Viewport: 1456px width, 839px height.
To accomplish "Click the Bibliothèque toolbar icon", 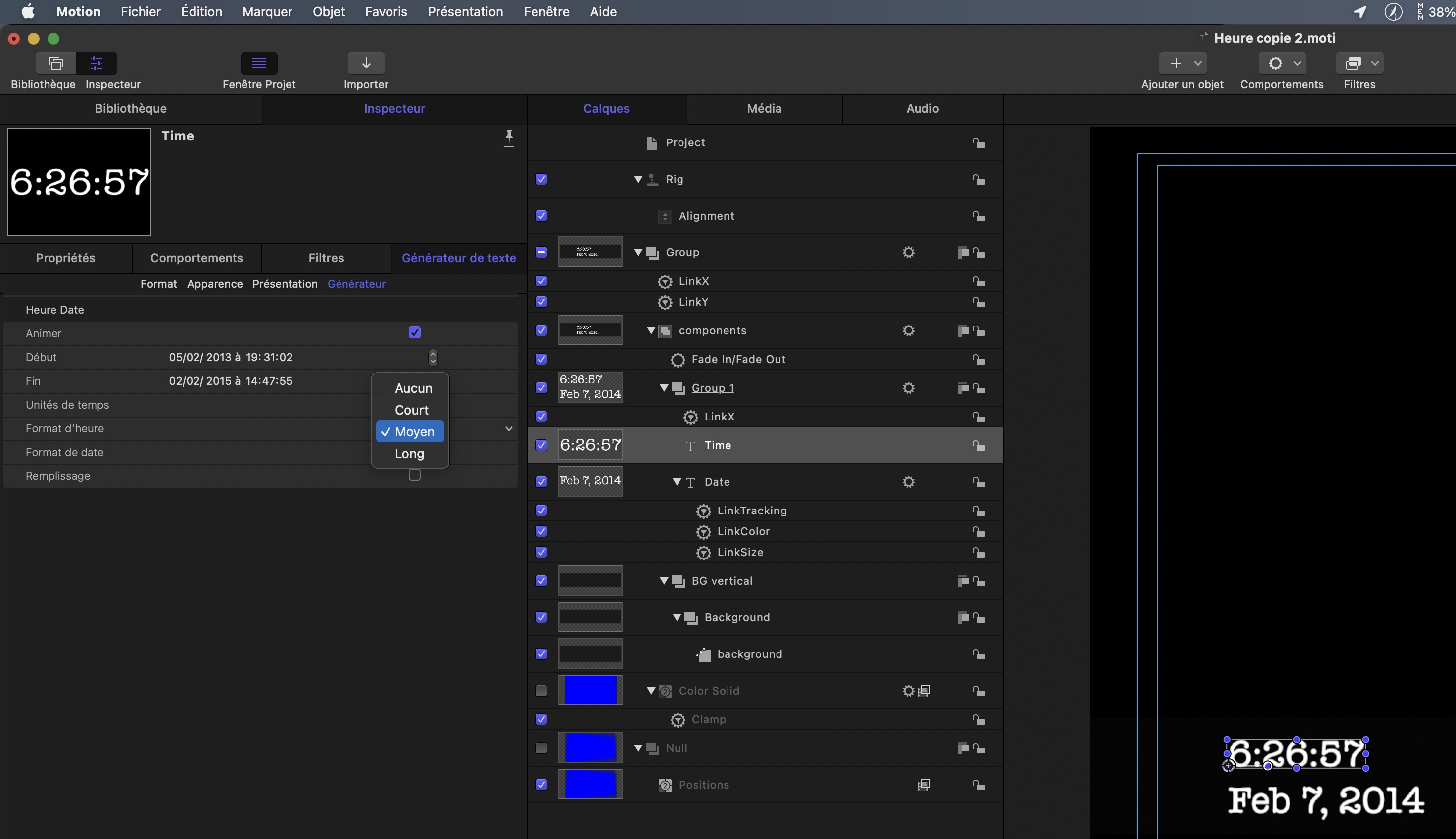I will coord(56,63).
